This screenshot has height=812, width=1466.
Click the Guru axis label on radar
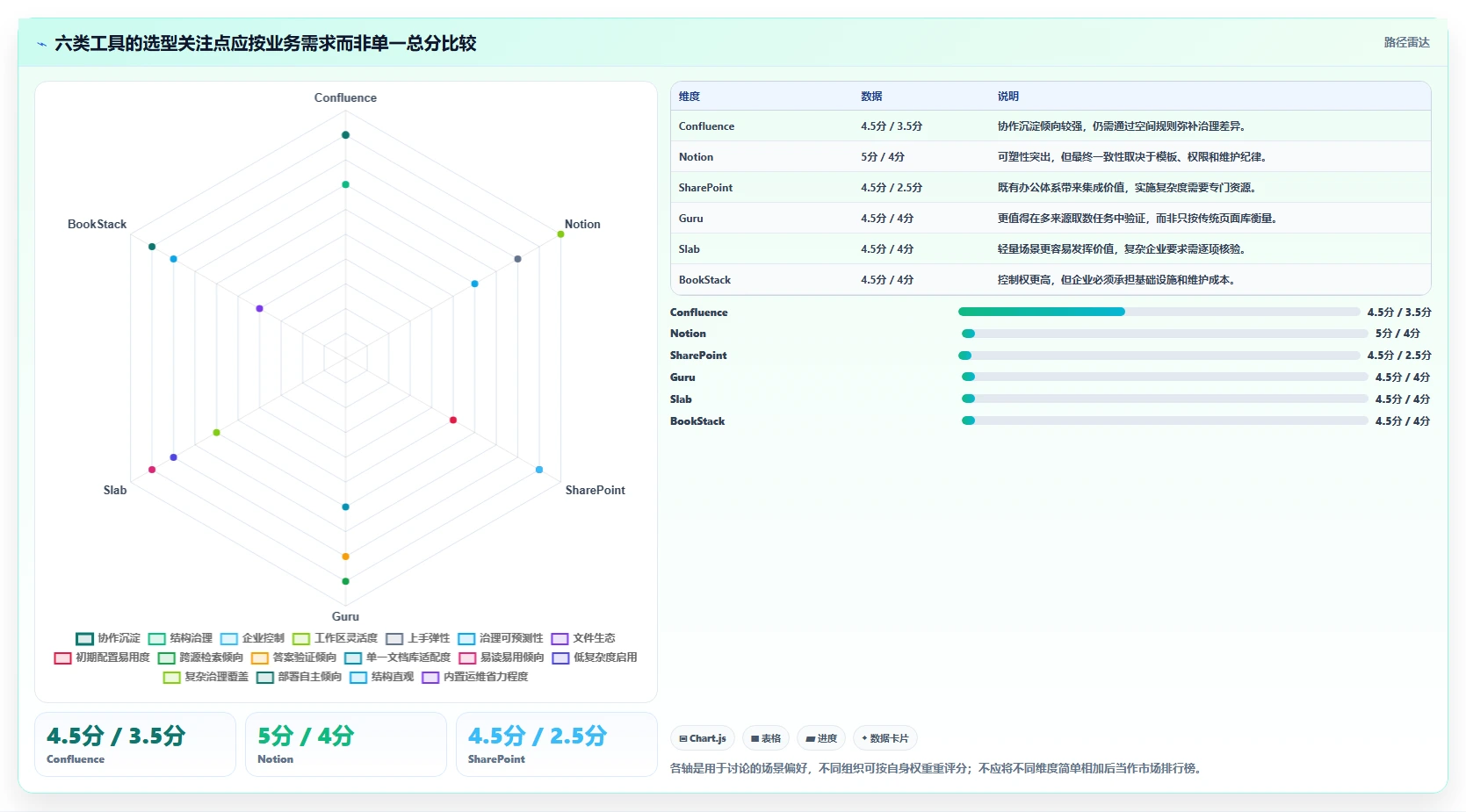point(345,616)
